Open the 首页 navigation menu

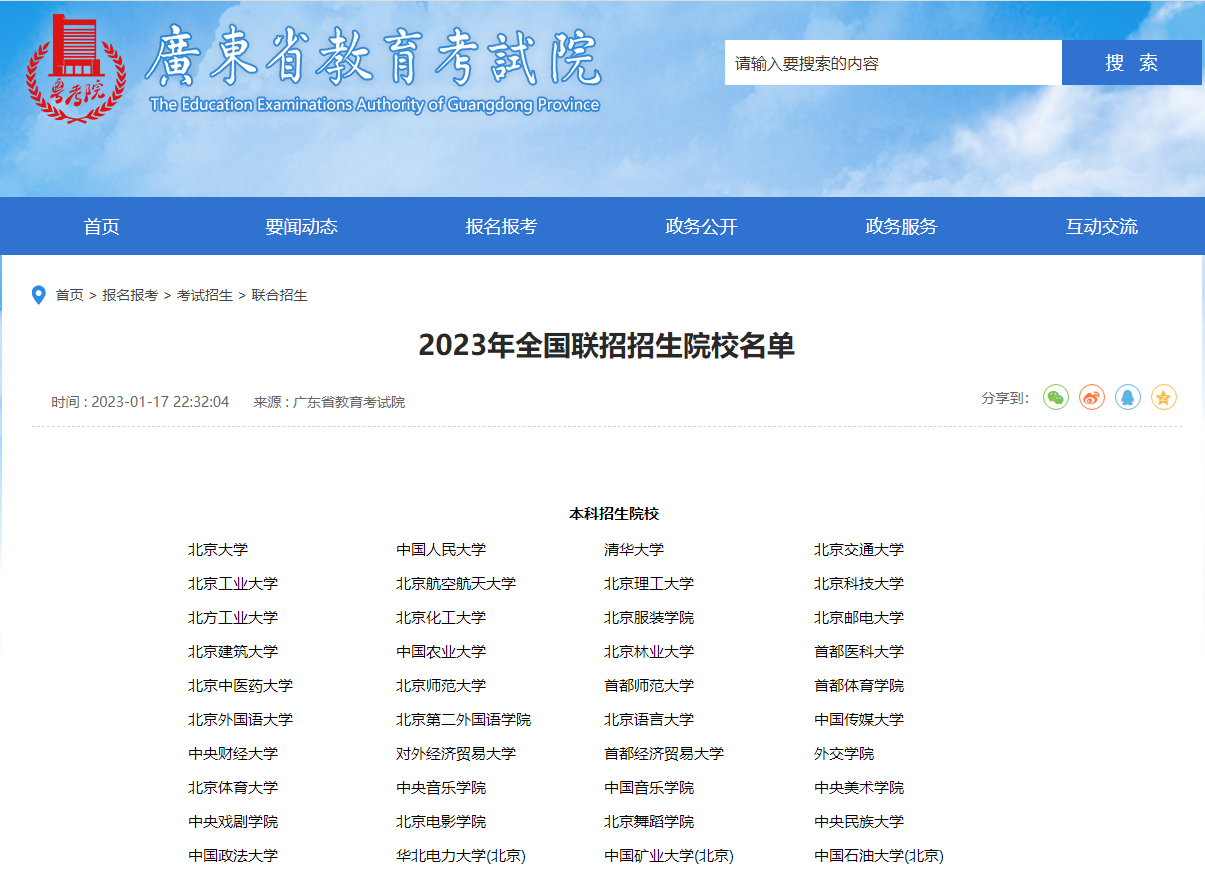point(101,227)
